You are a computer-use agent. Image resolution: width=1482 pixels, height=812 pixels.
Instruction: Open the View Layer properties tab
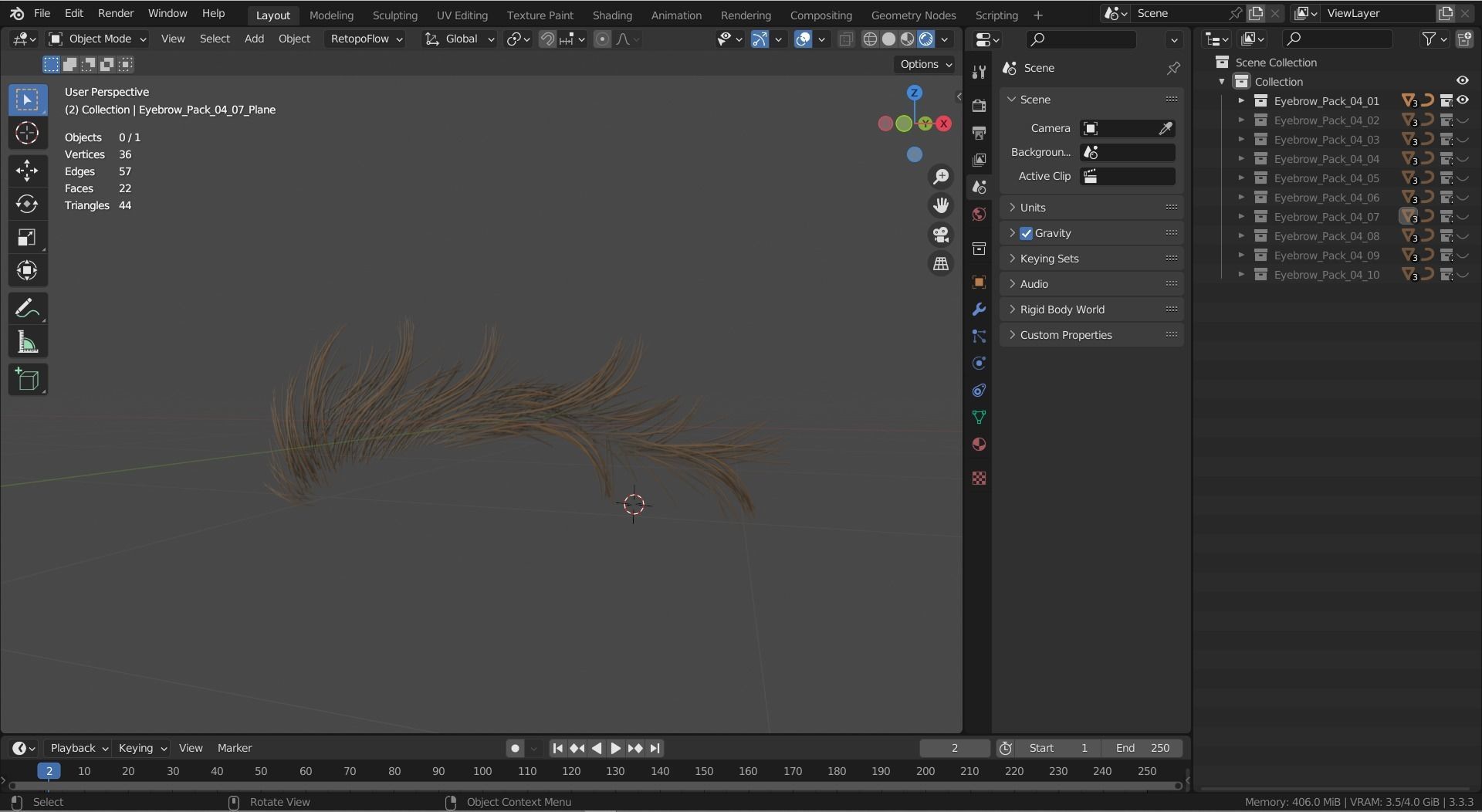(979, 160)
